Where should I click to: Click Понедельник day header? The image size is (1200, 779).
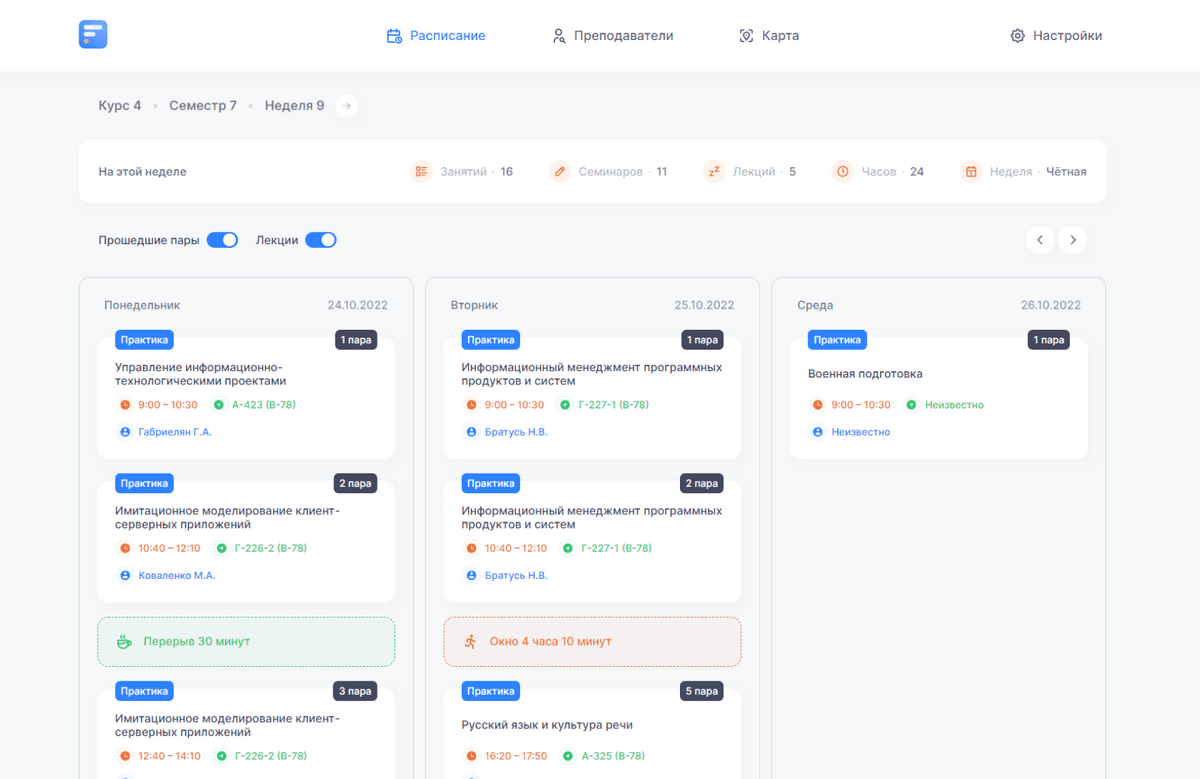pos(142,305)
